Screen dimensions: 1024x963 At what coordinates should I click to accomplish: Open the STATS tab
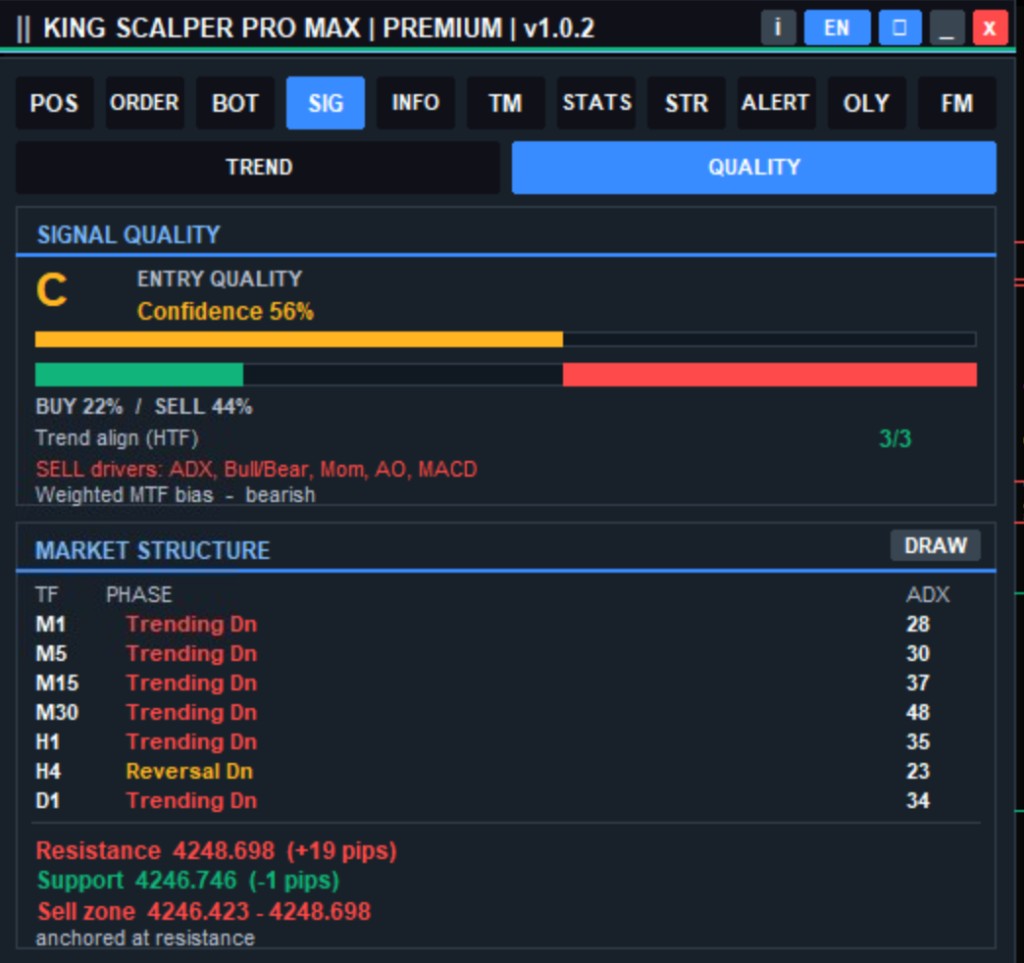point(596,103)
